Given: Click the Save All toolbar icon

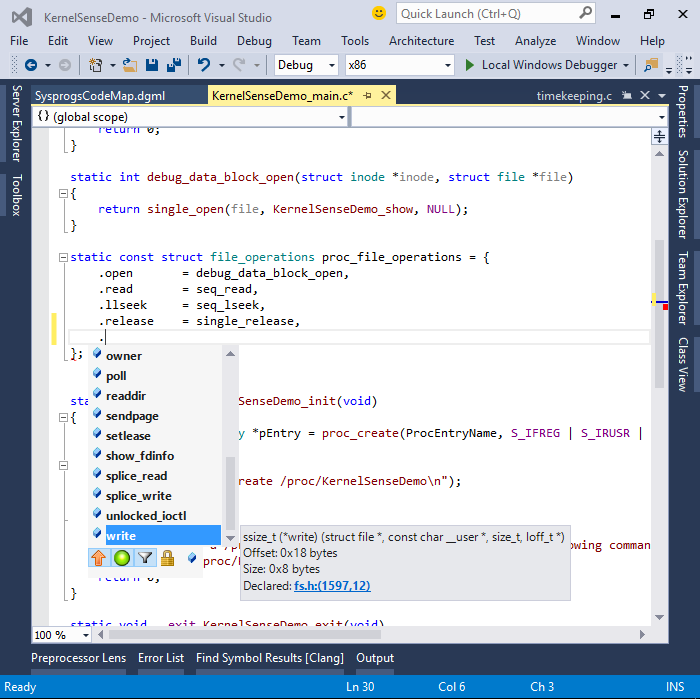Looking at the screenshot, I should pos(174,65).
